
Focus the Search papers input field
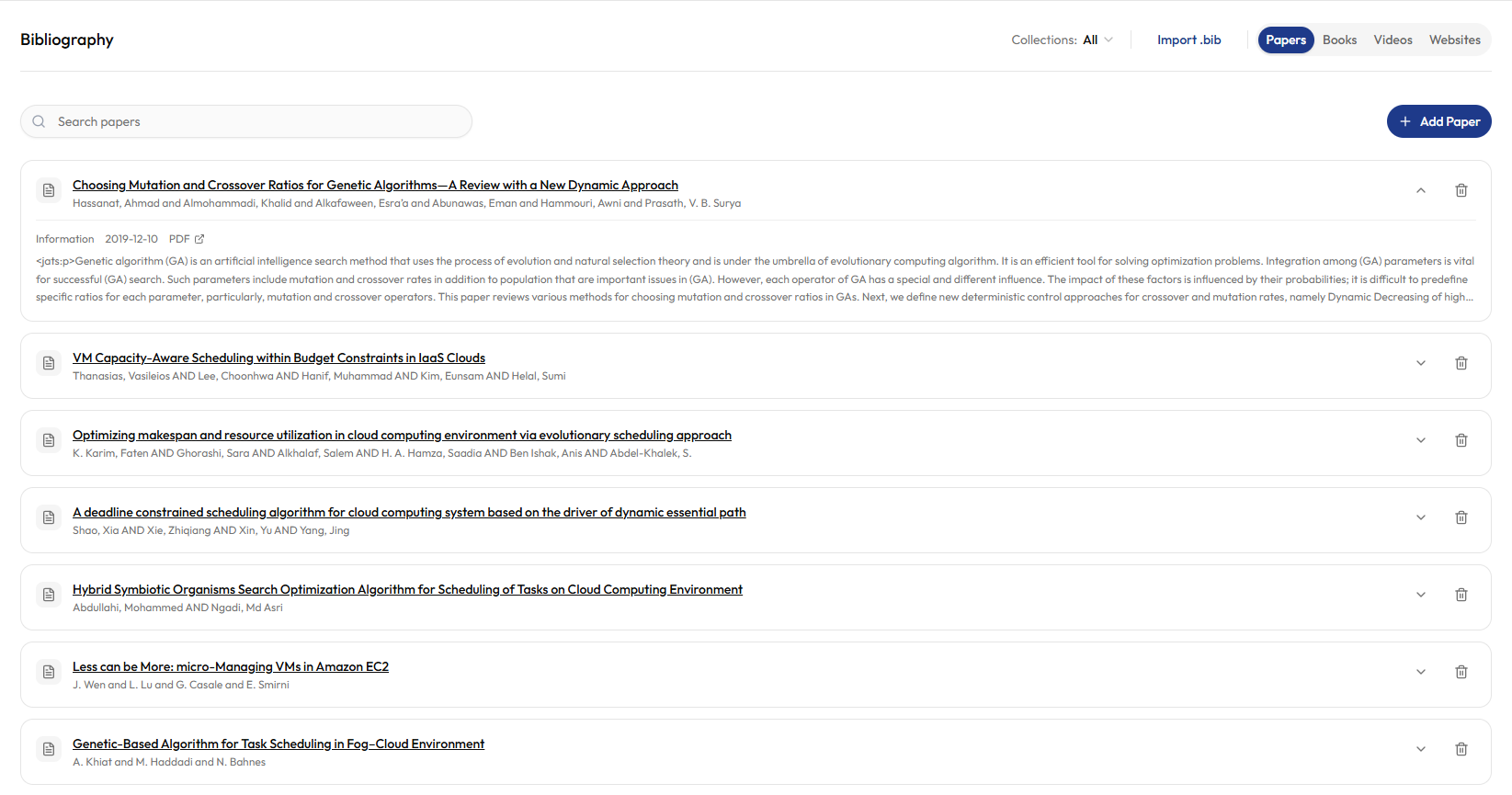coord(246,121)
